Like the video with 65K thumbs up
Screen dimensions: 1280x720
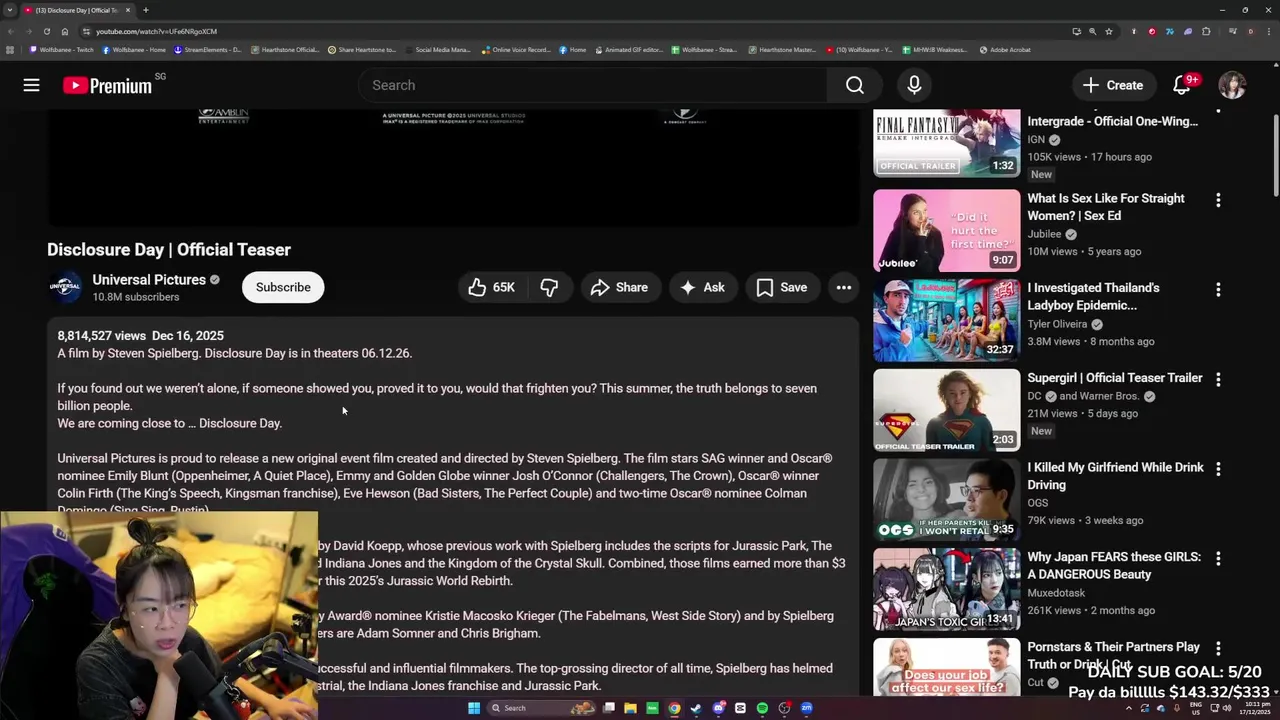click(492, 287)
